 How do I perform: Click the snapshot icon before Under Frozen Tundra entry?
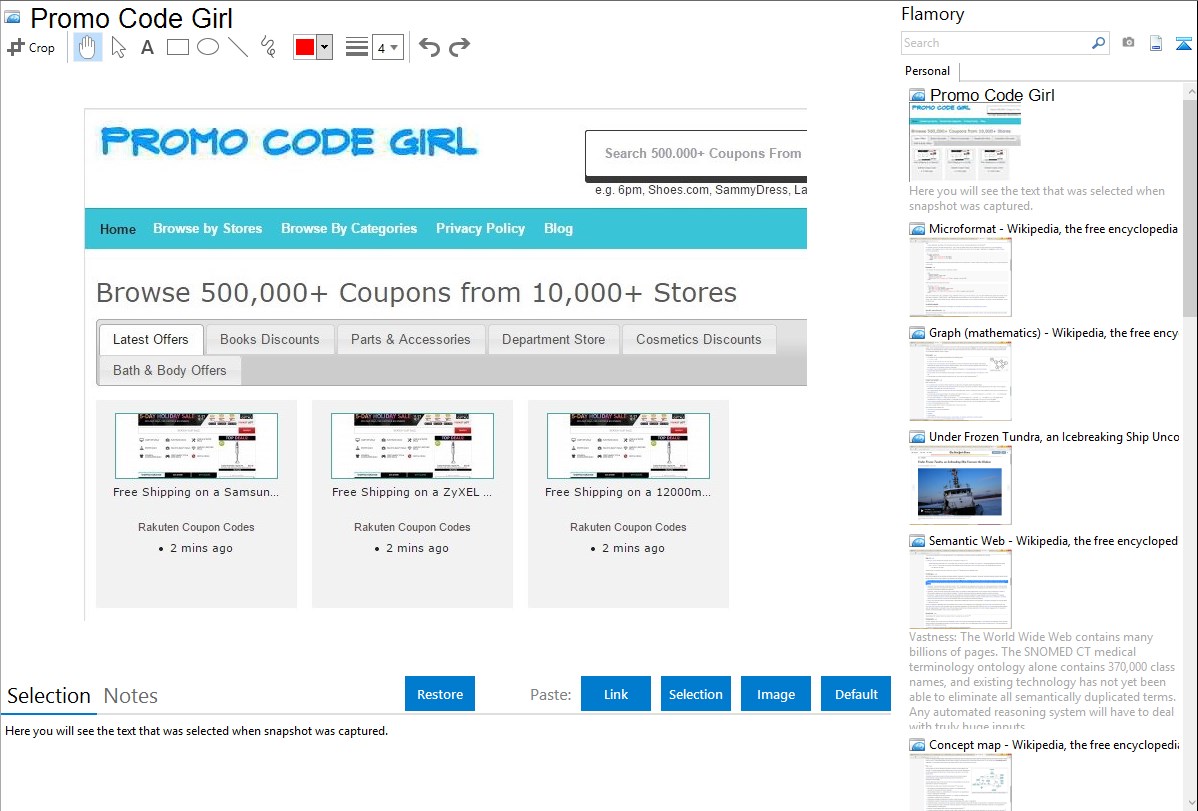click(917, 437)
